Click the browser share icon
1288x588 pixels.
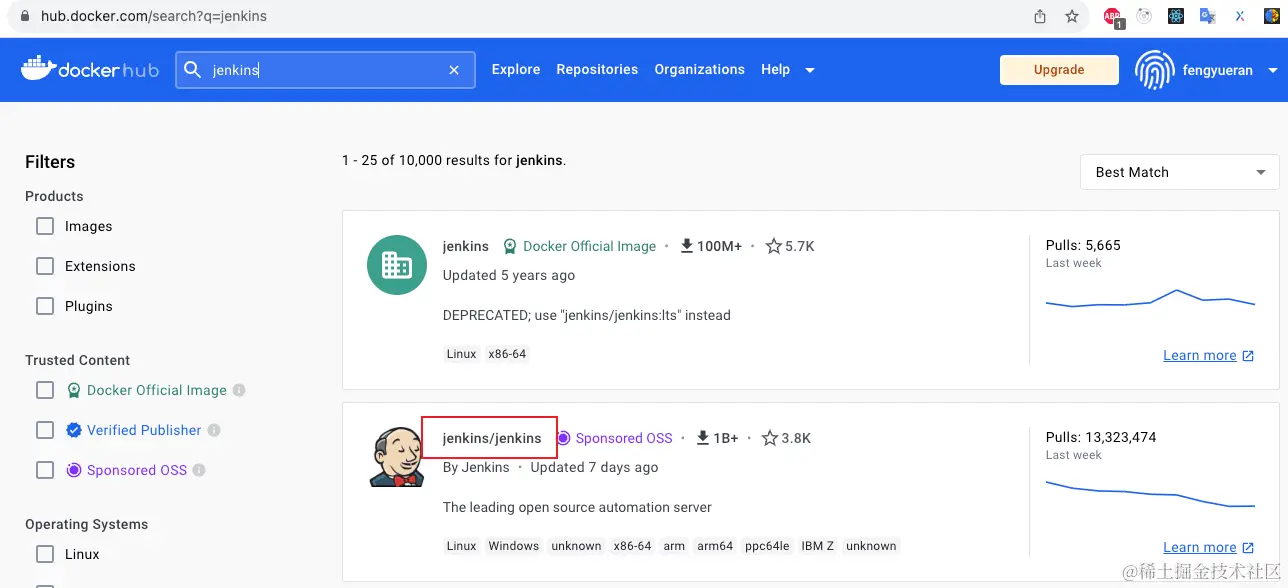tap(1040, 16)
